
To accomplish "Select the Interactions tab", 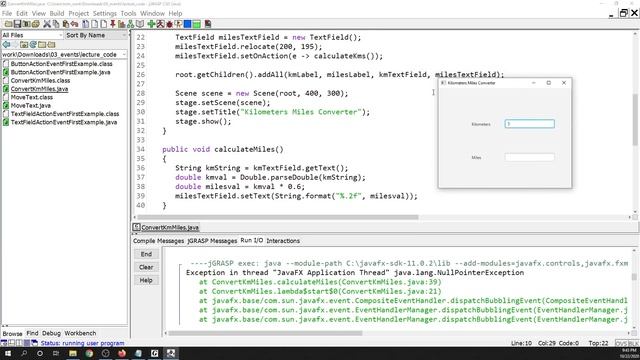I will pyautogui.click(x=283, y=241).
